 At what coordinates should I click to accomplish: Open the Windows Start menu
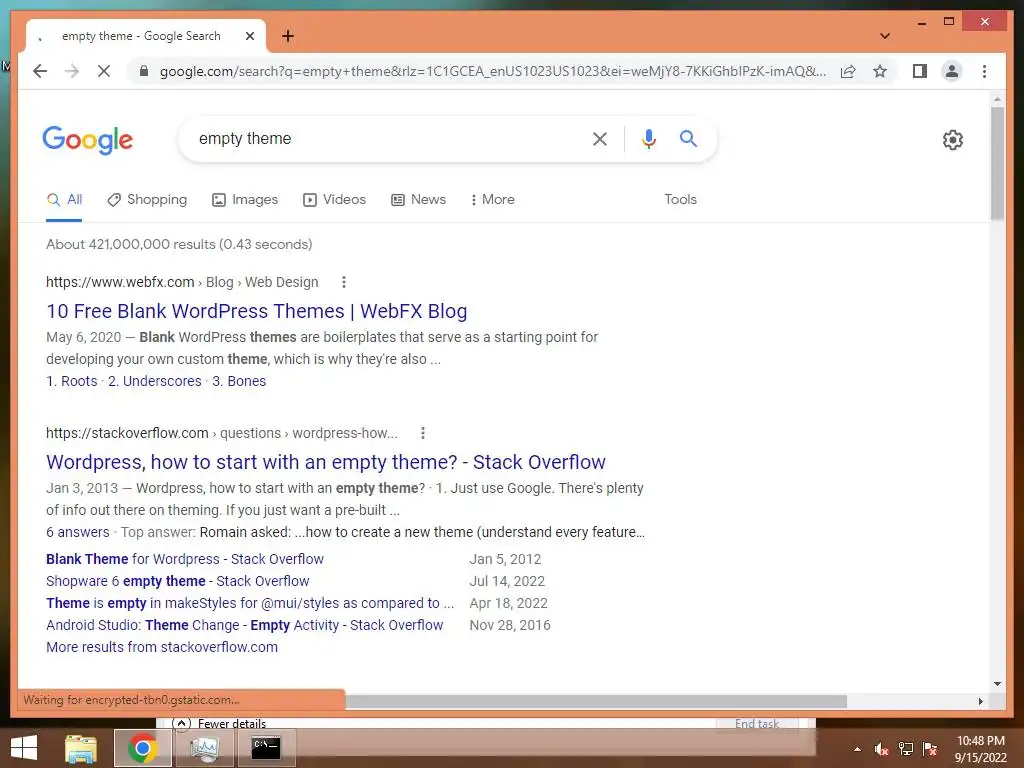pyautogui.click(x=24, y=748)
